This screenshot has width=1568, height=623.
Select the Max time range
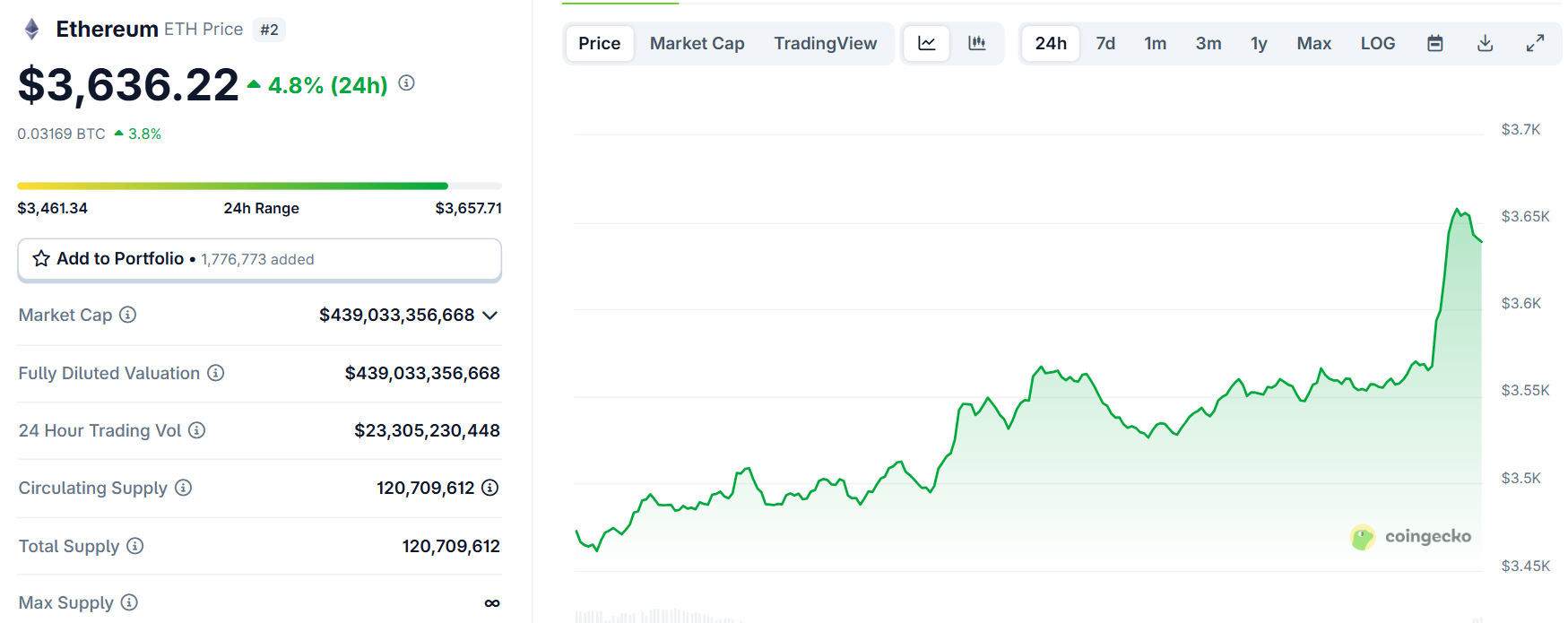coord(1314,43)
